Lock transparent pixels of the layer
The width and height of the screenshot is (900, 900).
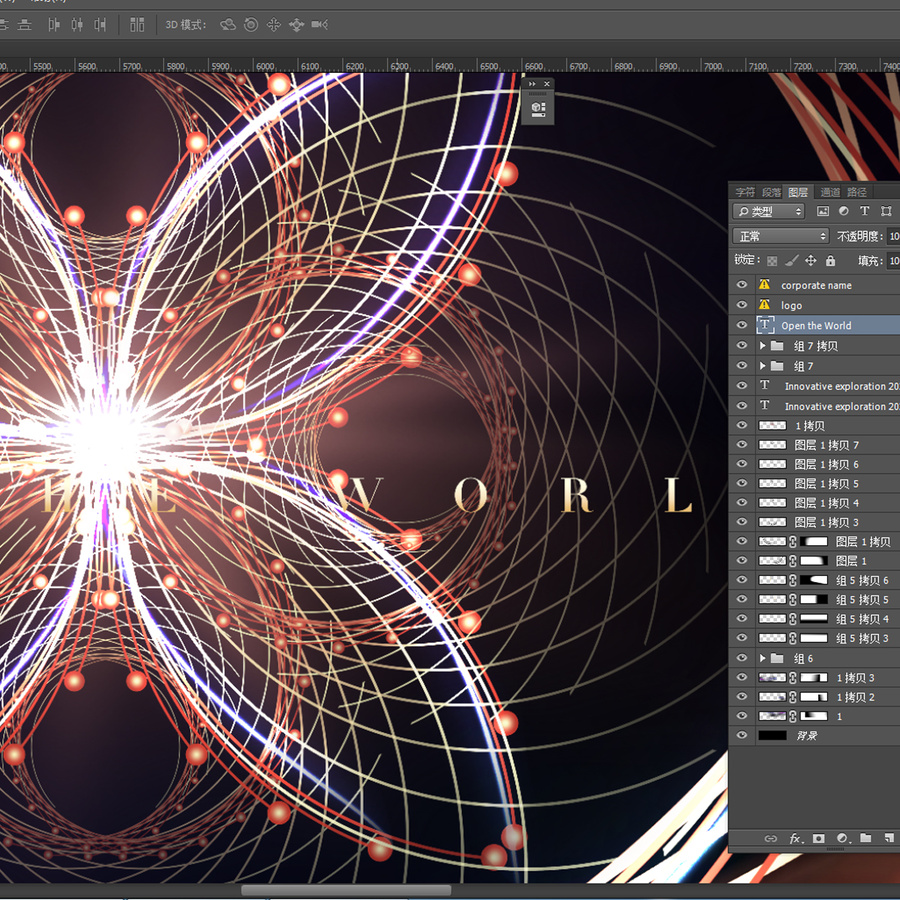pyautogui.click(x=772, y=261)
